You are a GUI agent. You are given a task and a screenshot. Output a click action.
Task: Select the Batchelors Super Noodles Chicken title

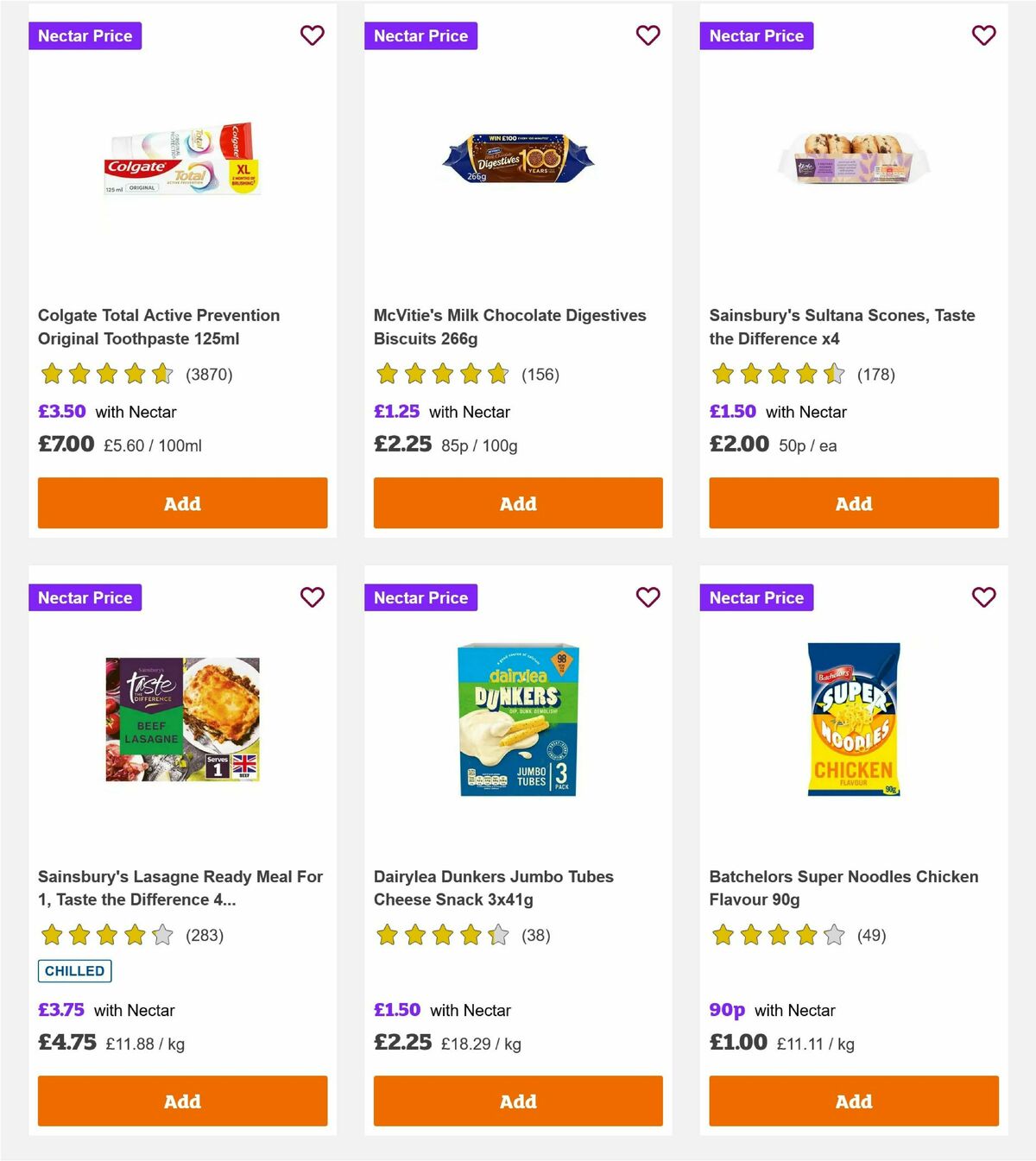843,887
